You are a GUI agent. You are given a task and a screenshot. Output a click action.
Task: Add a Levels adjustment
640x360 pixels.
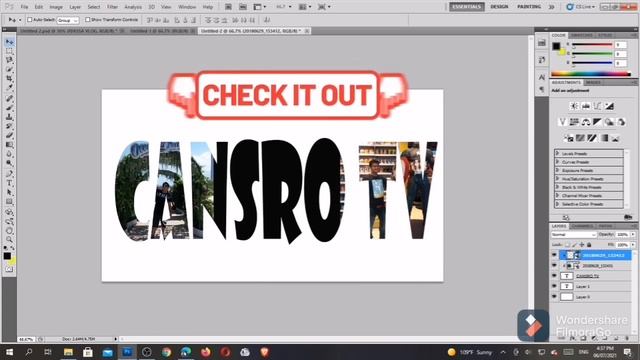pyautogui.click(x=586, y=106)
